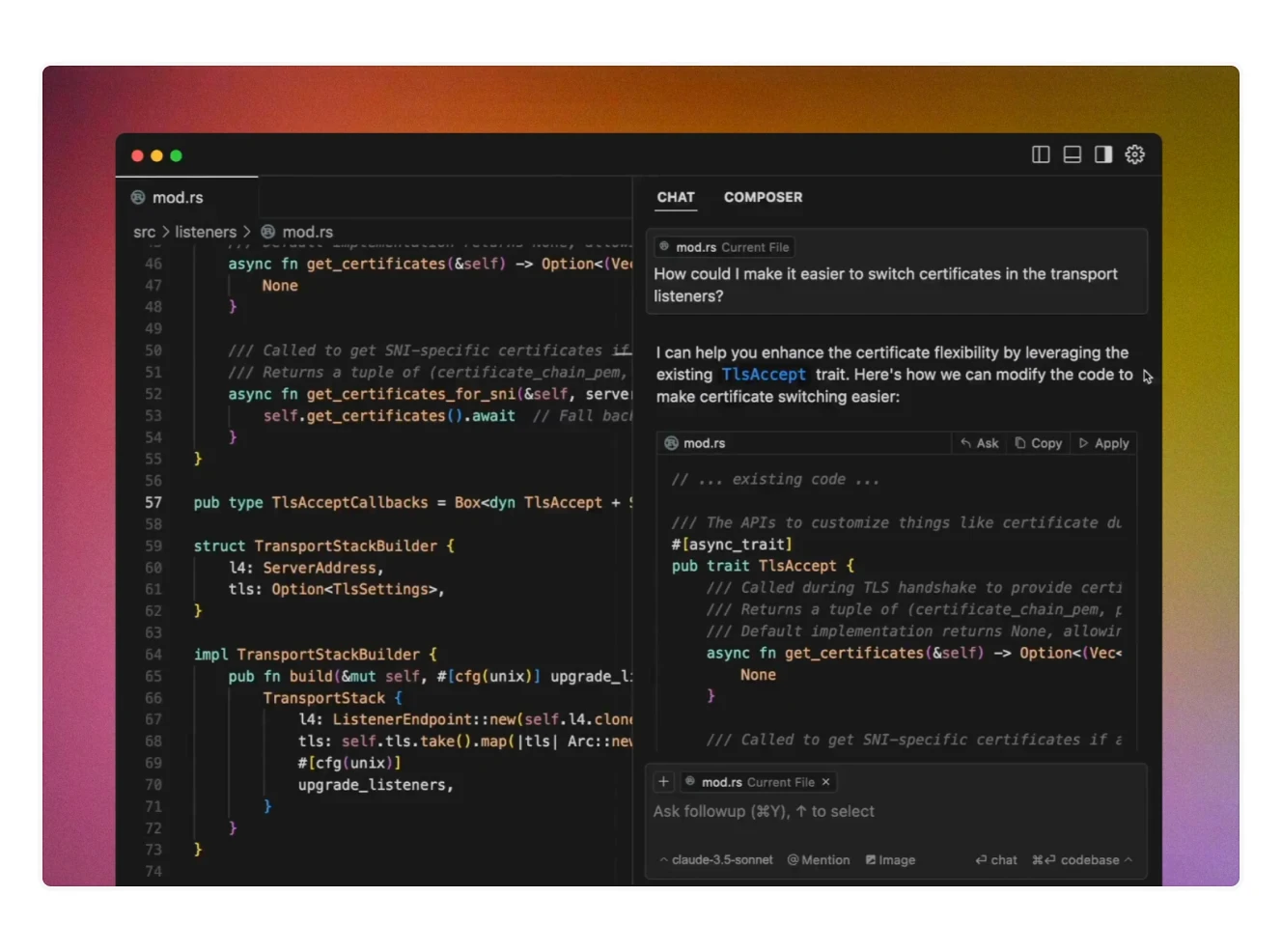1282x952 pixels.
Task: Switch to the CHAT tab
Action: 676,197
